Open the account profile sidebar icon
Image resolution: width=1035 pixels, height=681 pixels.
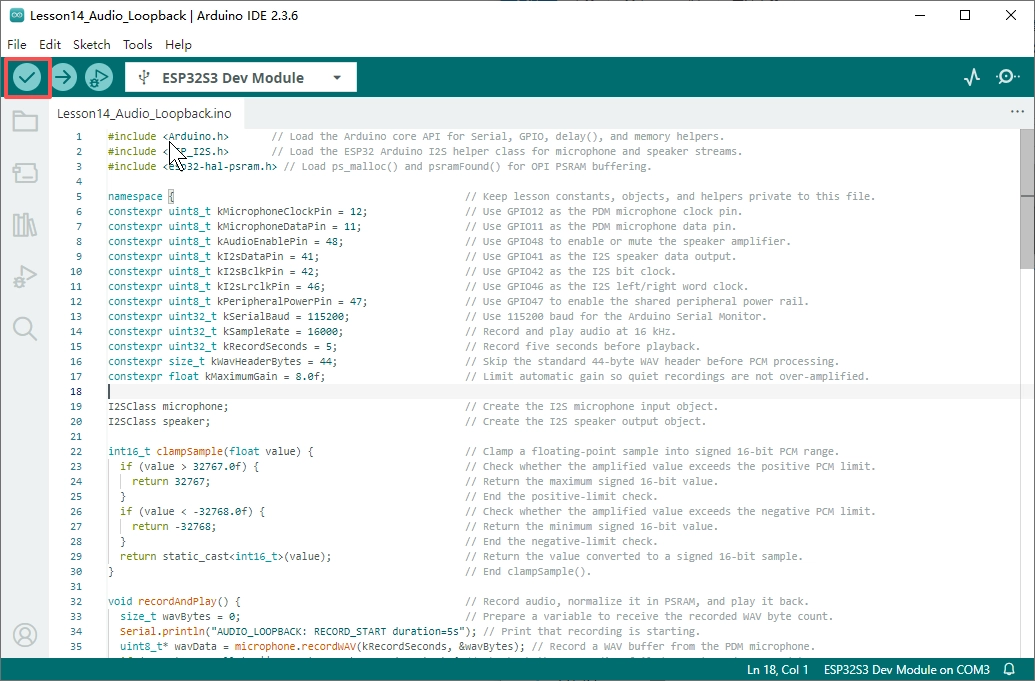click(x=25, y=635)
